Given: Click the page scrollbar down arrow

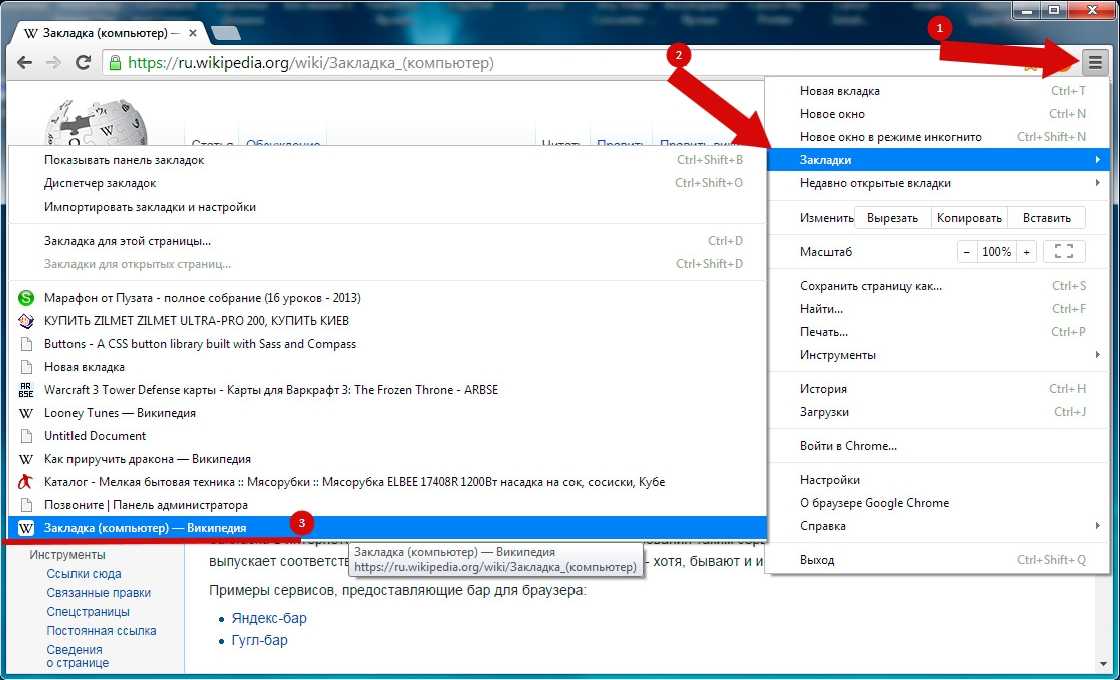Looking at the screenshot, I should 1103,664.
